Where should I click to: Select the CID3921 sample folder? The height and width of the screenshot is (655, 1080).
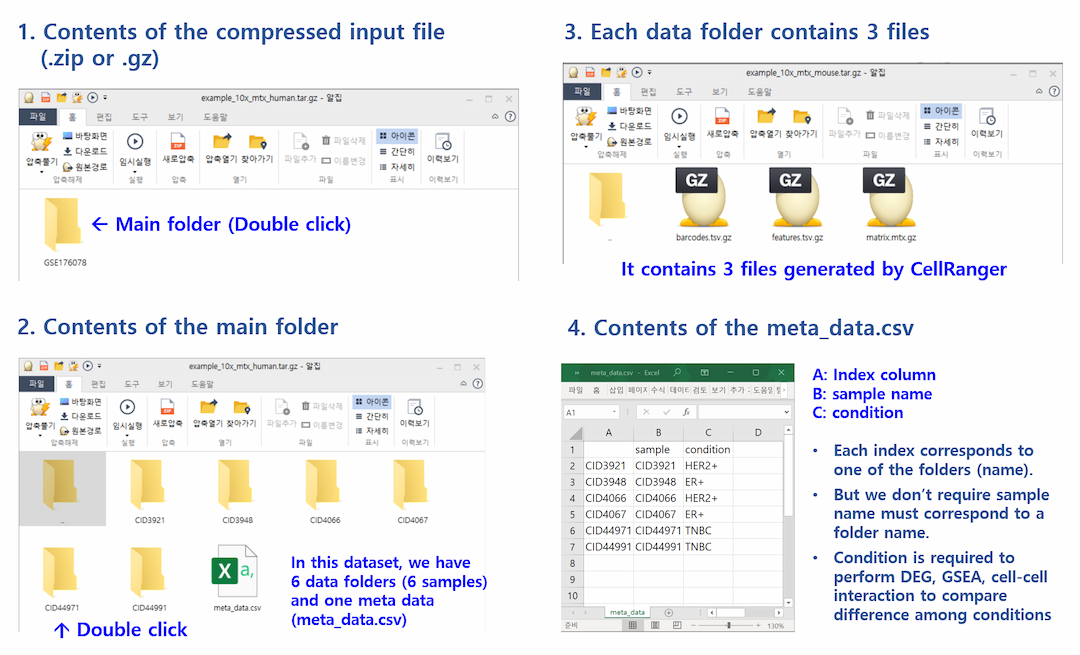[149, 486]
